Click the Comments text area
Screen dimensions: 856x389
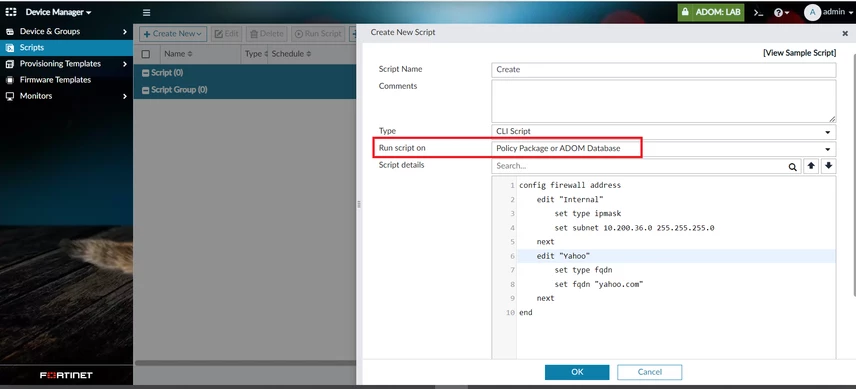(x=663, y=101)
